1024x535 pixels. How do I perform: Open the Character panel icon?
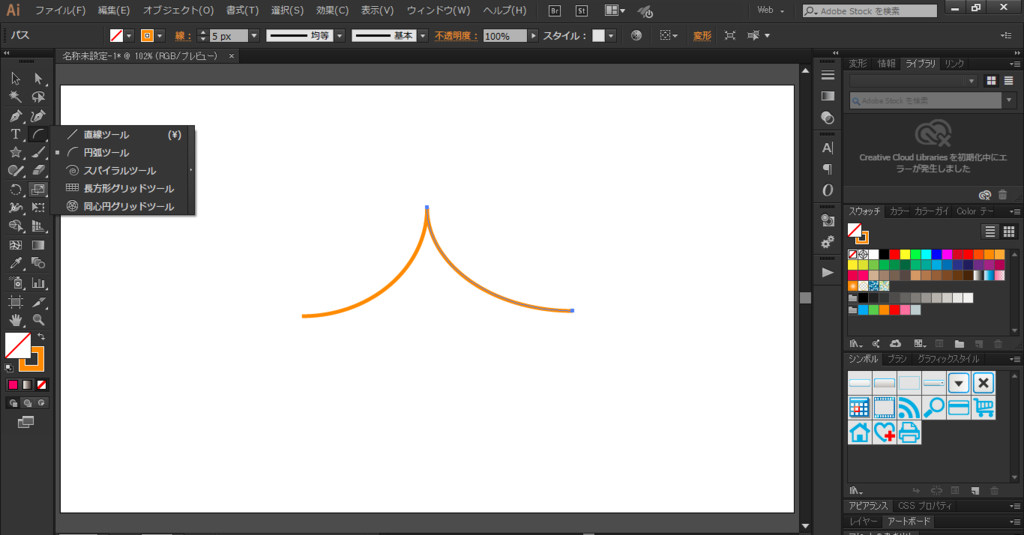(x=827, y=148)
